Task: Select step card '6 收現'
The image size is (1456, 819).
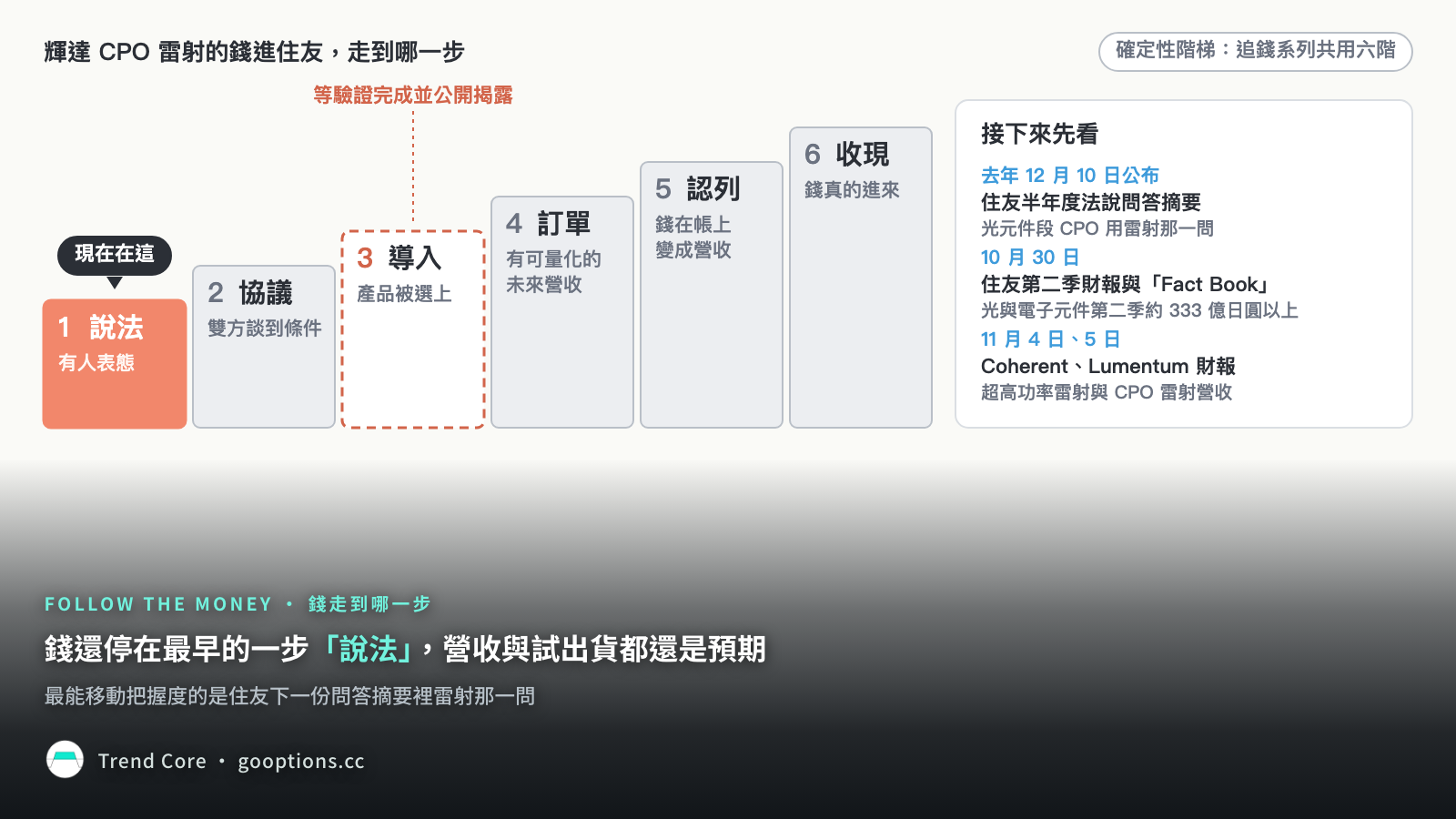Action: click(x=861, y=278)
